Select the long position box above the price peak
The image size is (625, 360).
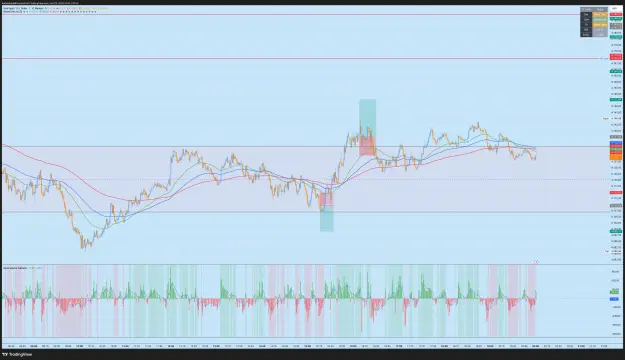click(368, 127)
